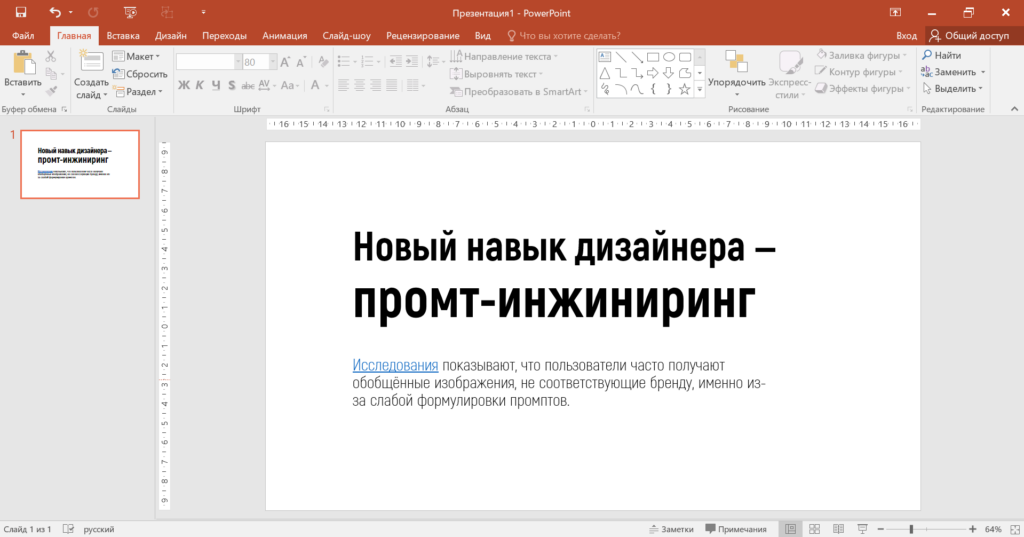Save the presentation using the floppy disk icon
Screen dimensions: 1024x537
point(21,12)
